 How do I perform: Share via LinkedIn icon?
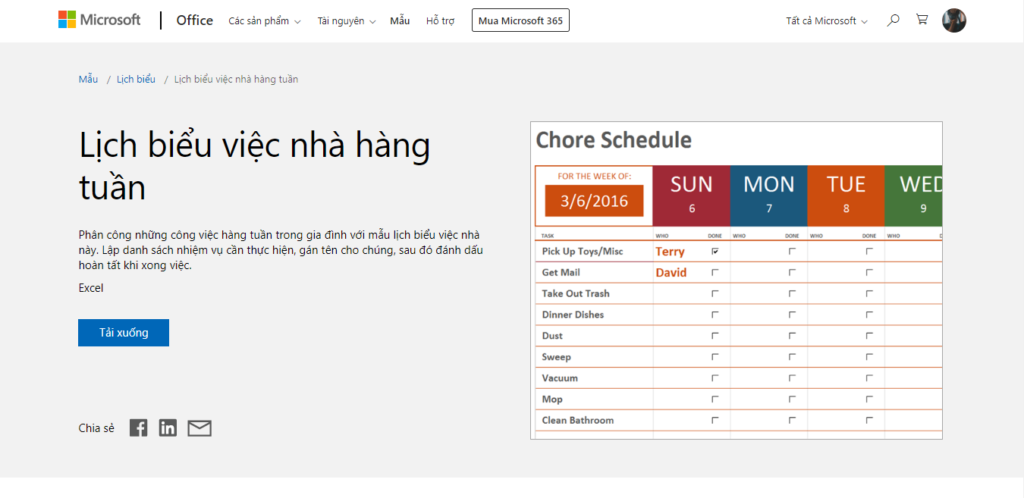pyautogui.click(x=168, y=428)
